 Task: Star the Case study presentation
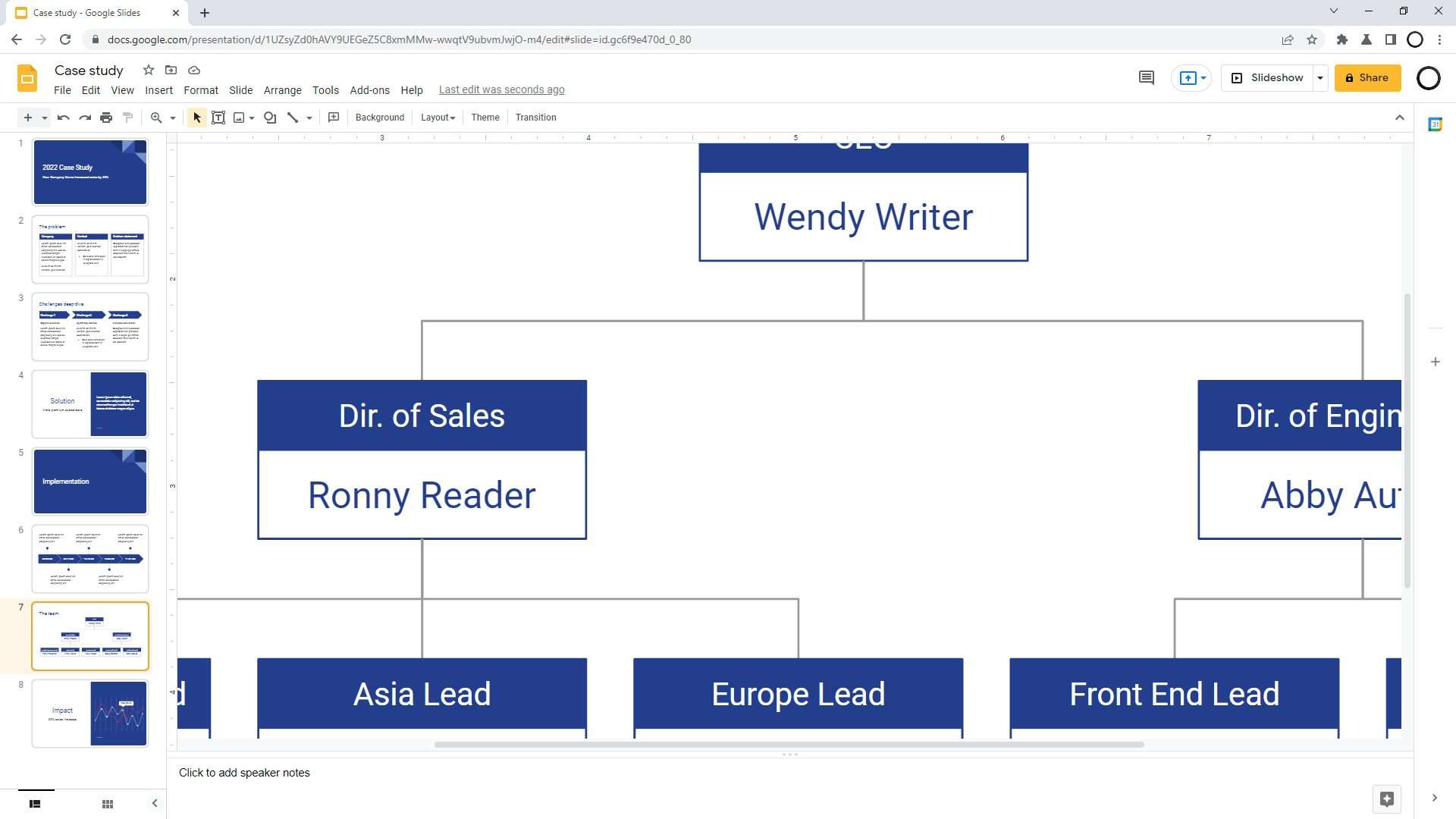tap(149, 70)
